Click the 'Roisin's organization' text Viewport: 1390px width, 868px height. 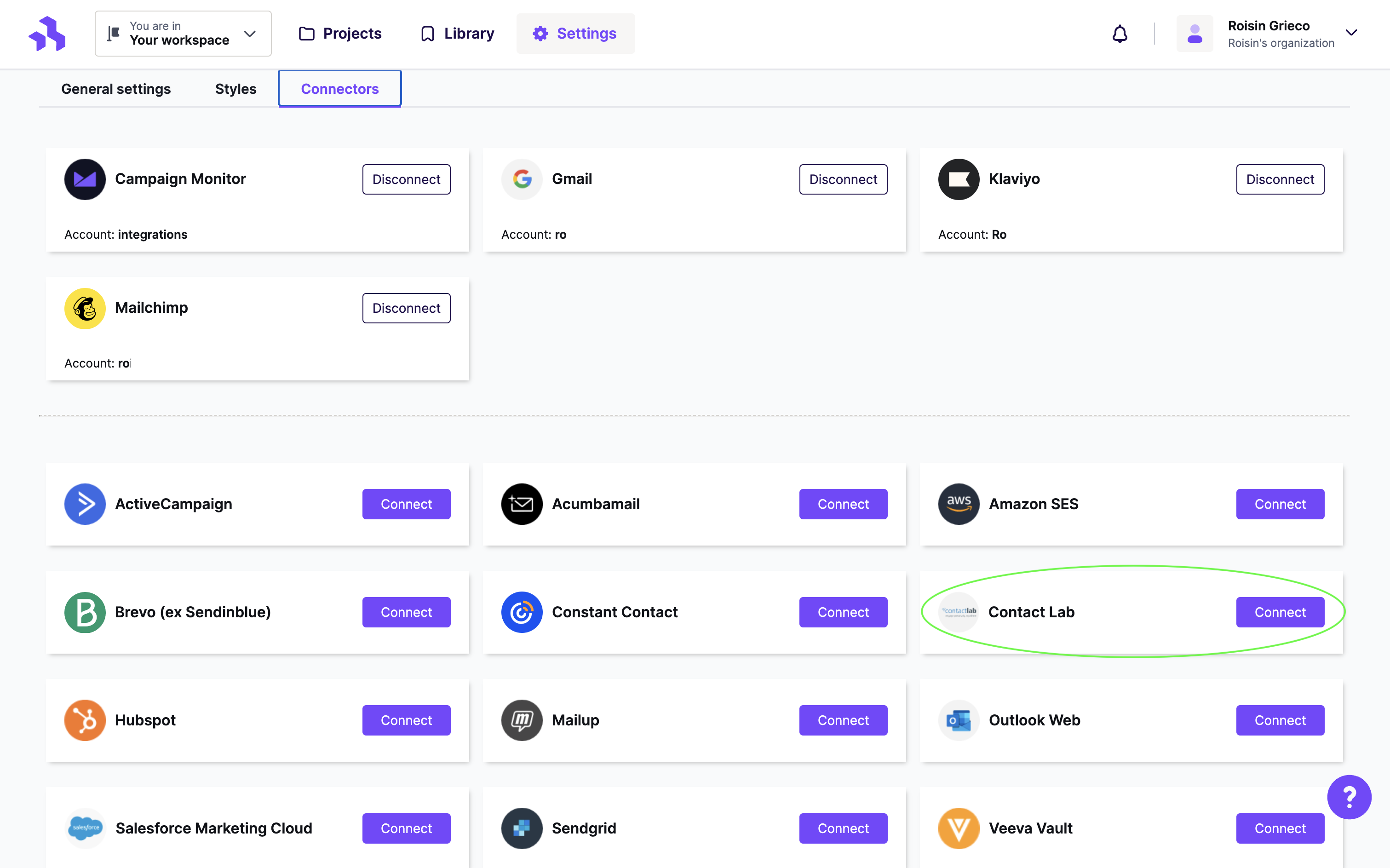(1281, 43)
